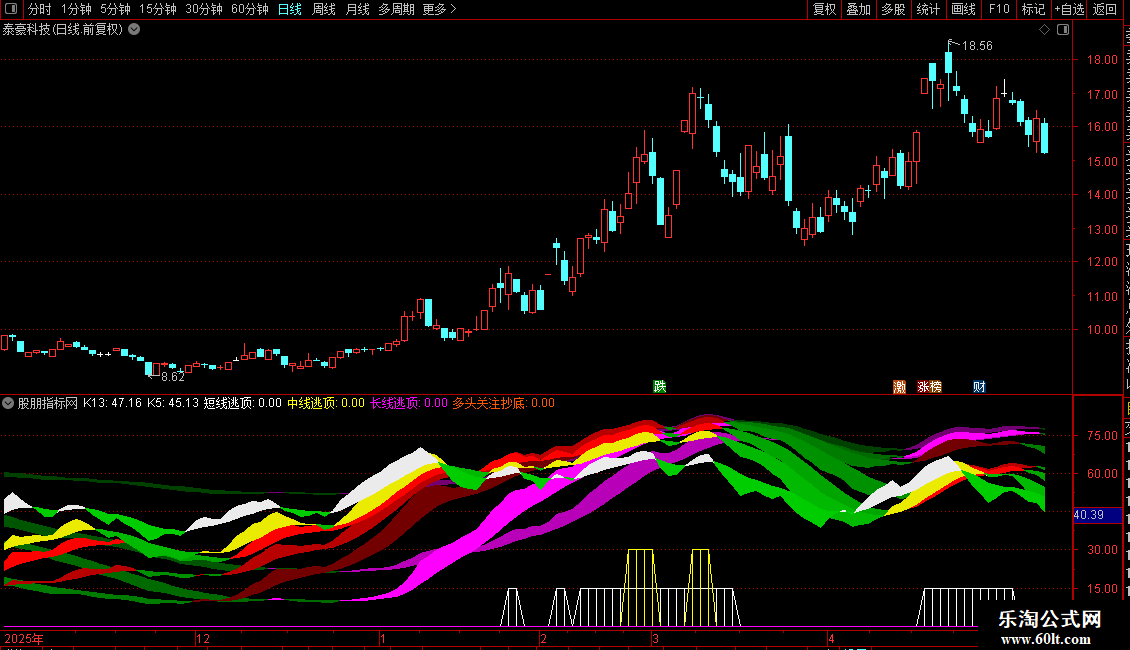1130x650 pixels.
Task: Click the orange 激 event marker
Action: coord(899,387)
